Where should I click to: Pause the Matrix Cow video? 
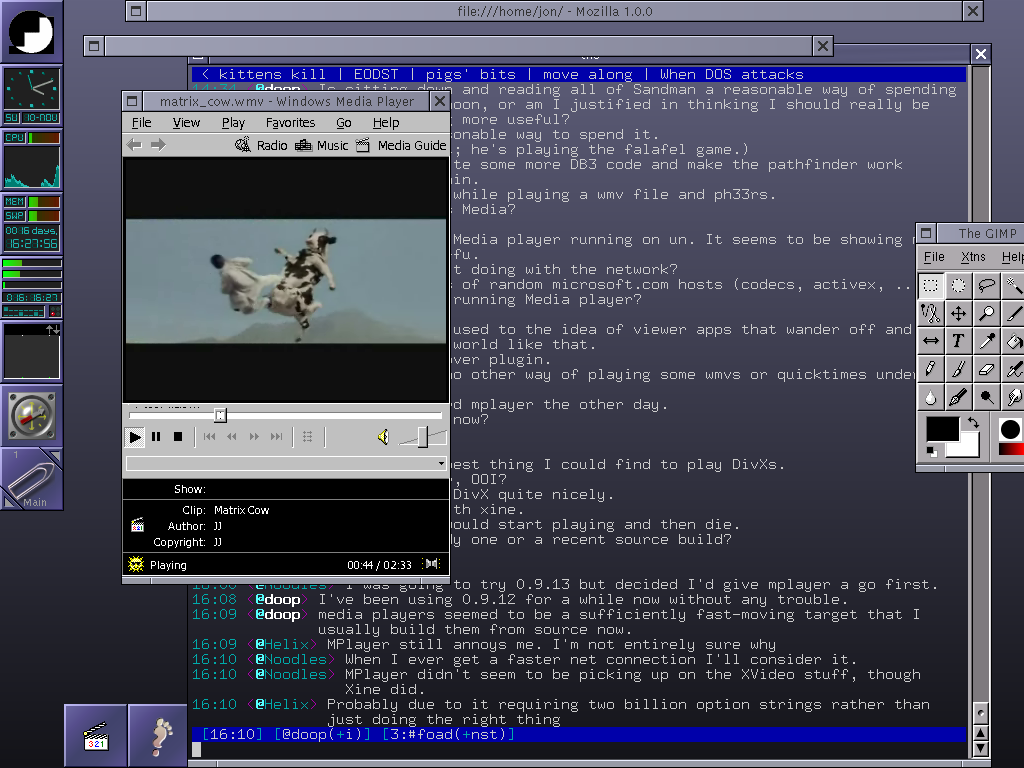click(156, 437)
